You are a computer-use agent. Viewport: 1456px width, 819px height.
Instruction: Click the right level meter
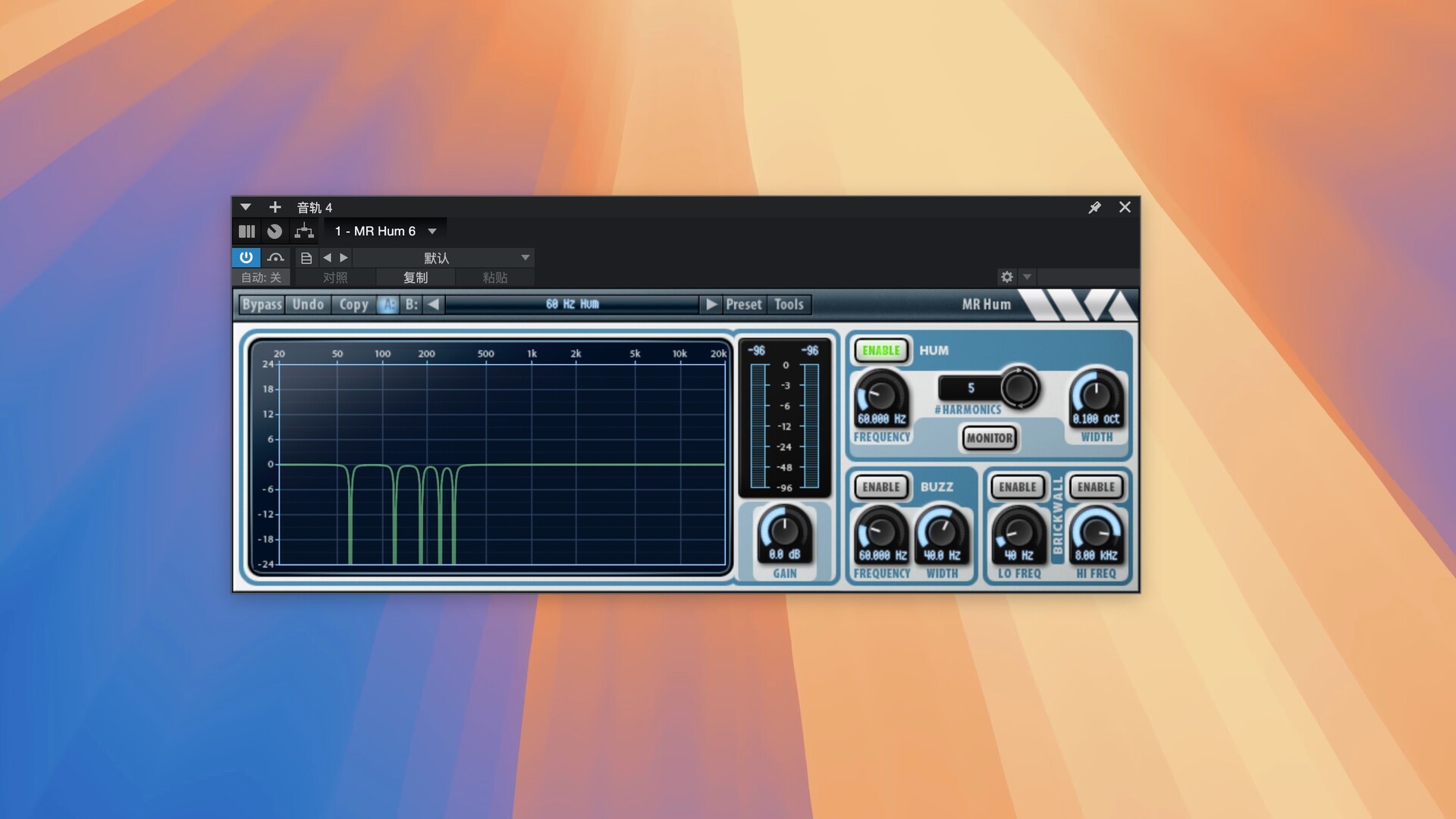click(x=811, y=425)
